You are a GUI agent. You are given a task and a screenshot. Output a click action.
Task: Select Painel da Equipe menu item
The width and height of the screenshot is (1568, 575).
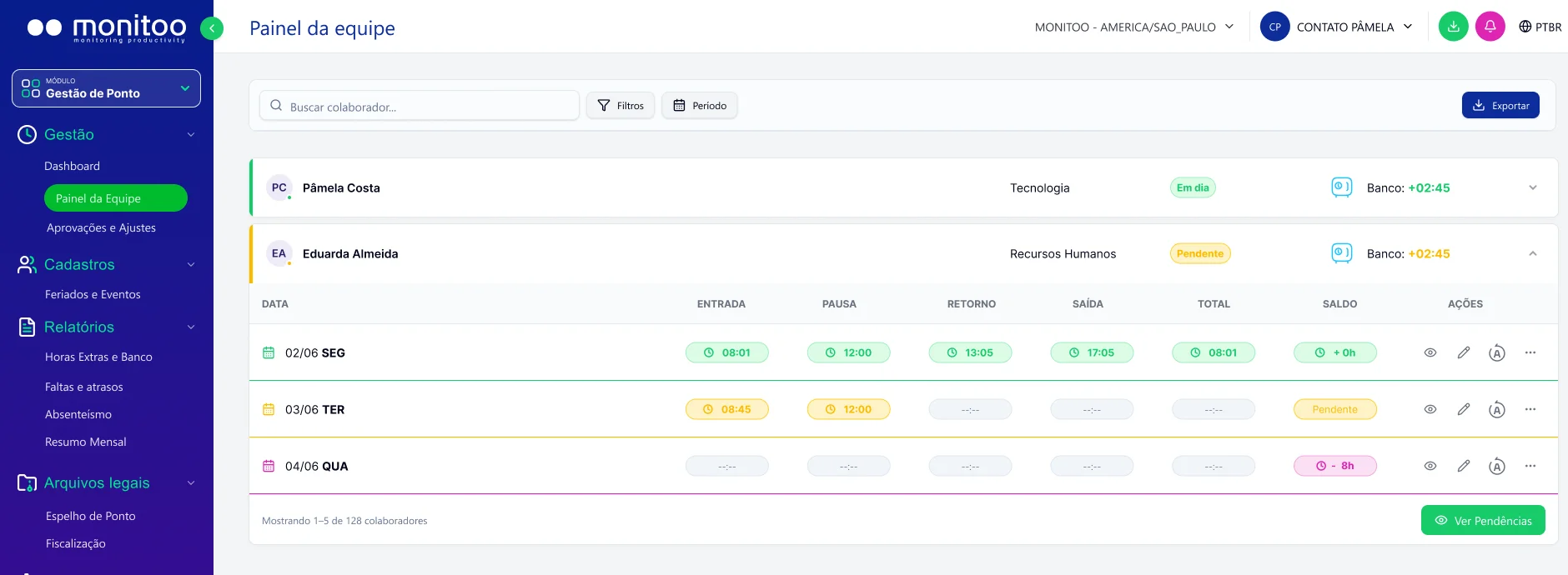coord(116,198)
